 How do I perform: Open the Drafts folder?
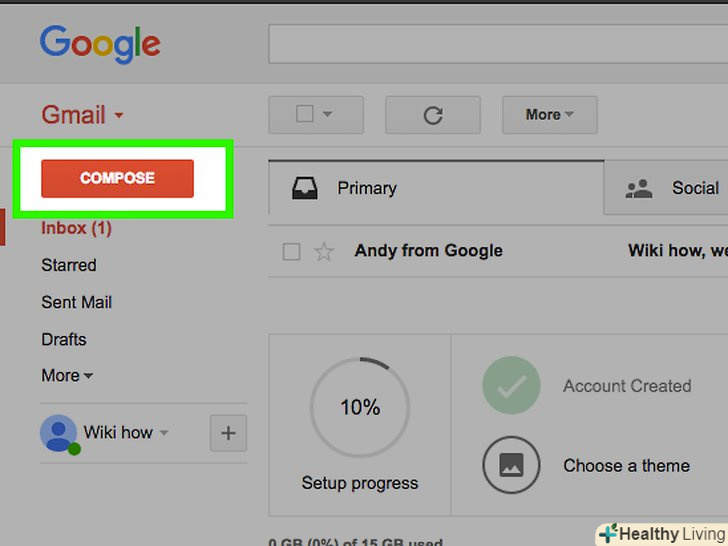click(x=64, y=339)
